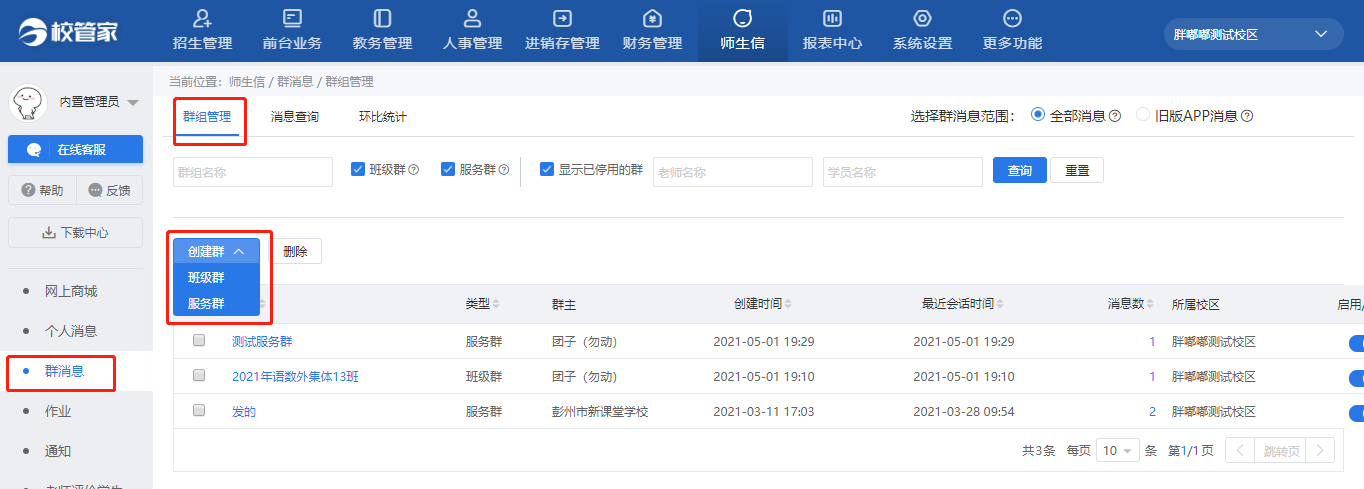Image resolution: width=1364 pixels, height=489 pixels.
Task: Choose 班级群 from the 创建群 menu
Action: (206, 278)
